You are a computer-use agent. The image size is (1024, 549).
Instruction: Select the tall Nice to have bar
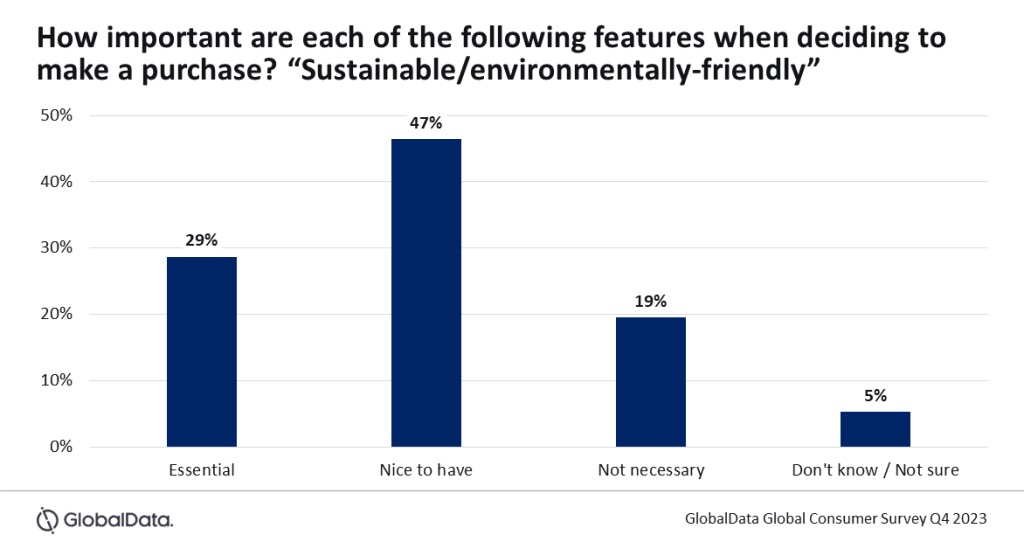tap(426, 293)
